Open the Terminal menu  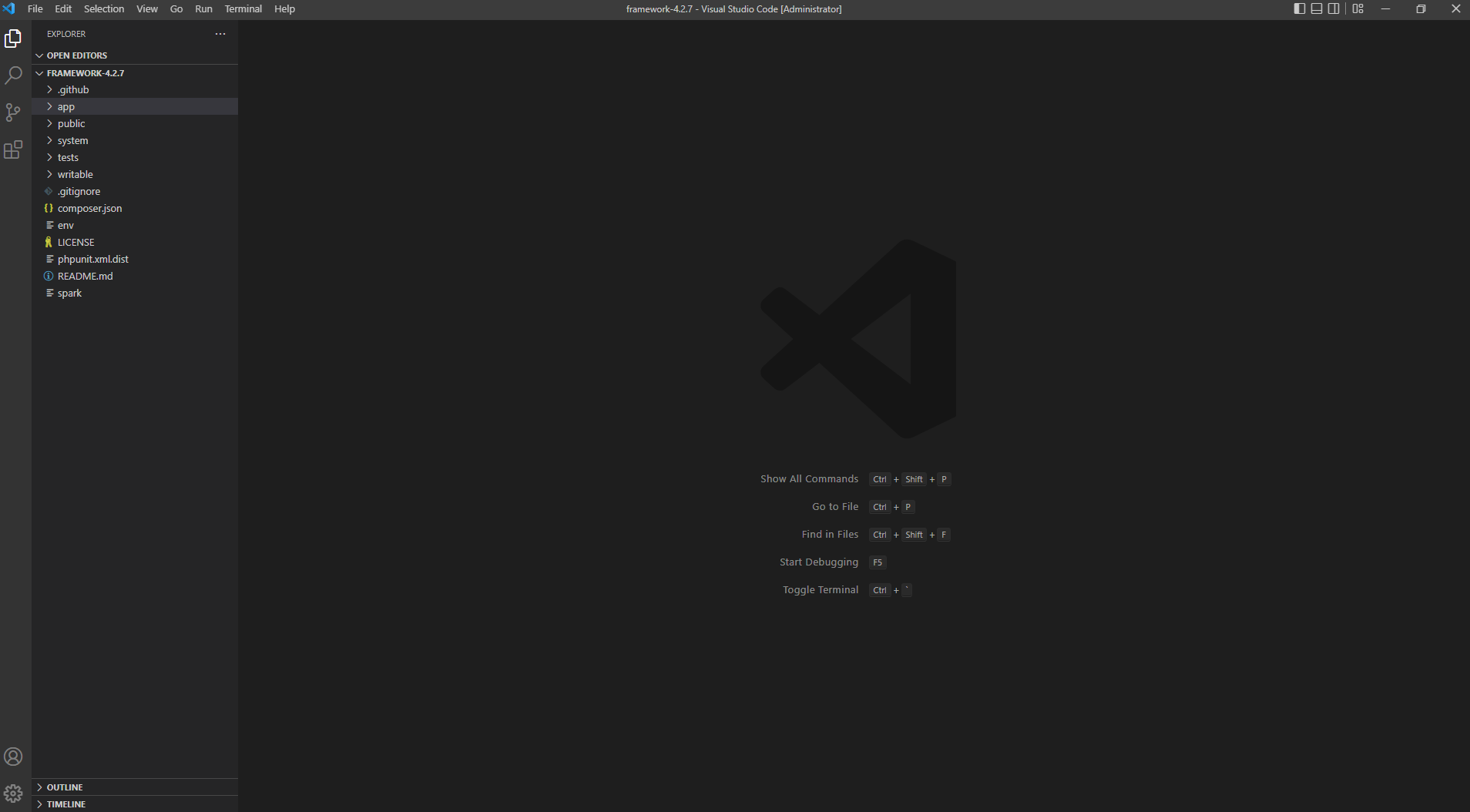[243, 9]
